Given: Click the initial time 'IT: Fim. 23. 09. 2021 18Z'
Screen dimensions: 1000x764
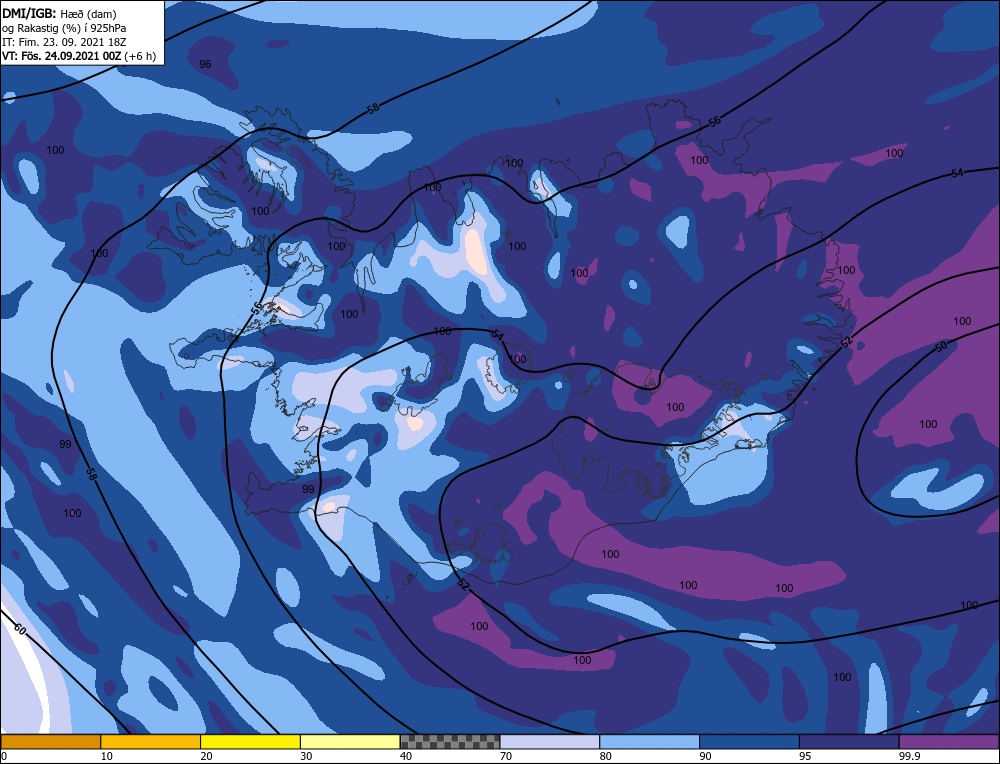Looking at the screenshot, I should click(x=64, y=42).
